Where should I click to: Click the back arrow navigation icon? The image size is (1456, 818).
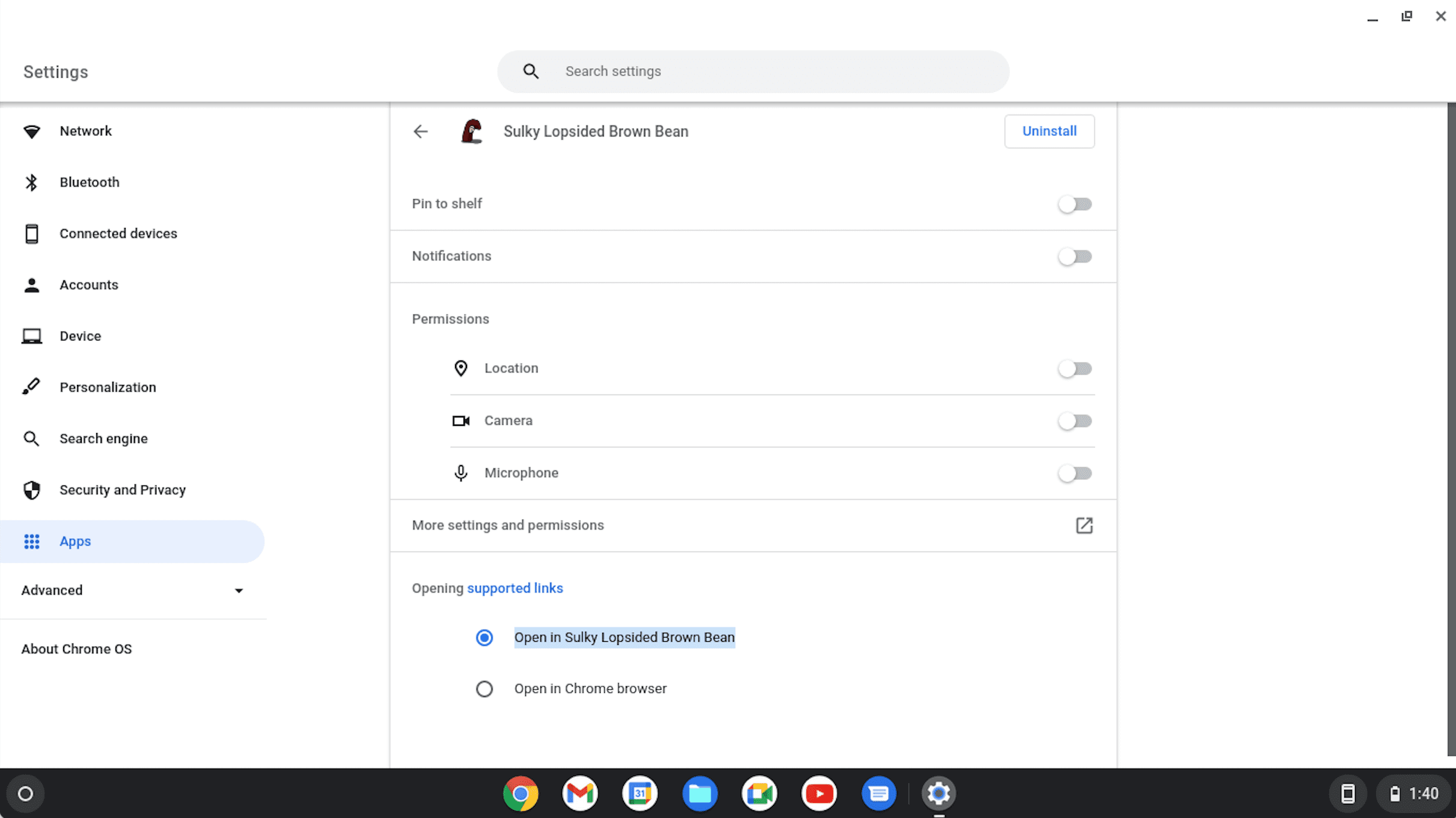[420, 131]
